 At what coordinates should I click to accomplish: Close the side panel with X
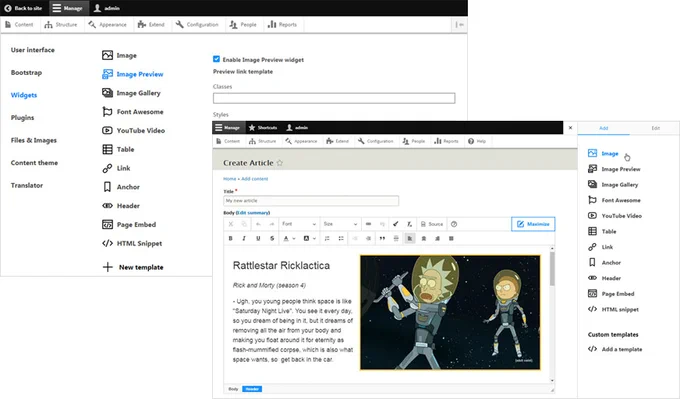pos(570,128)
